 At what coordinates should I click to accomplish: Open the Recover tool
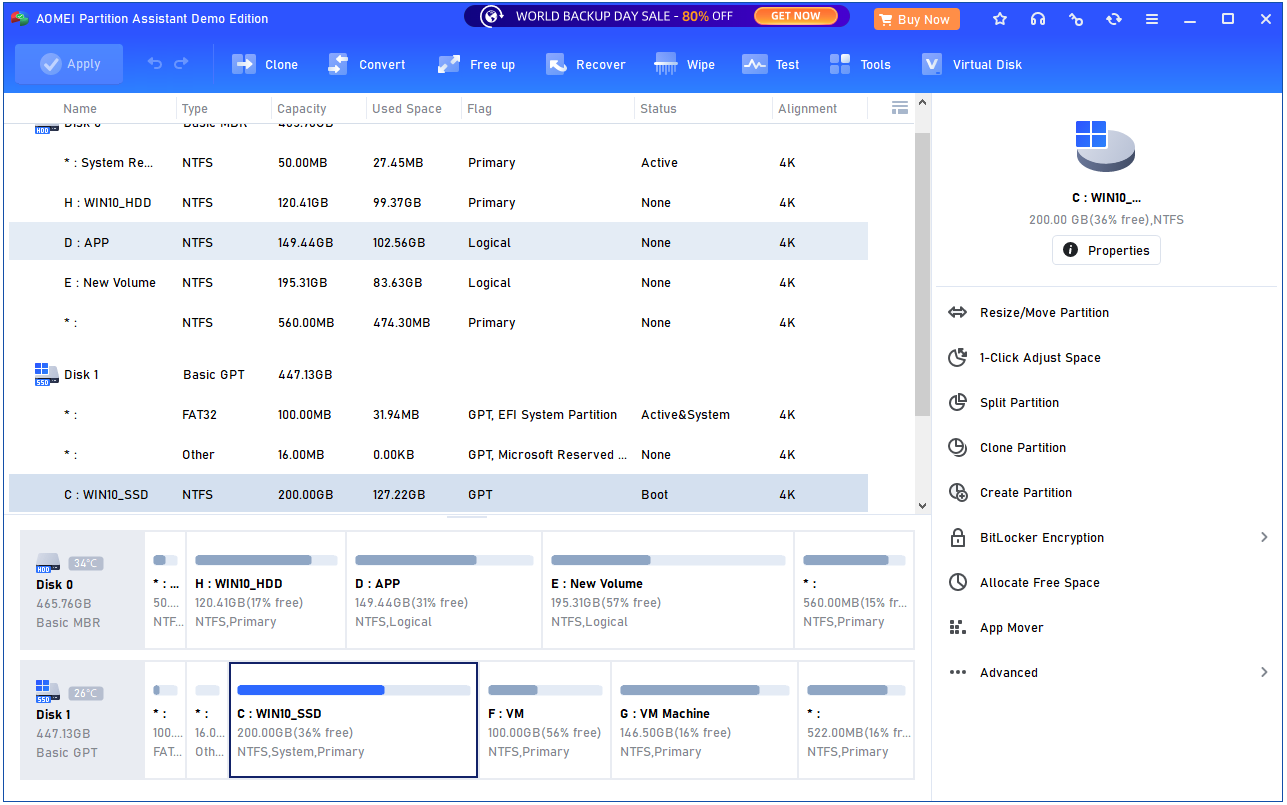point(585,64)
